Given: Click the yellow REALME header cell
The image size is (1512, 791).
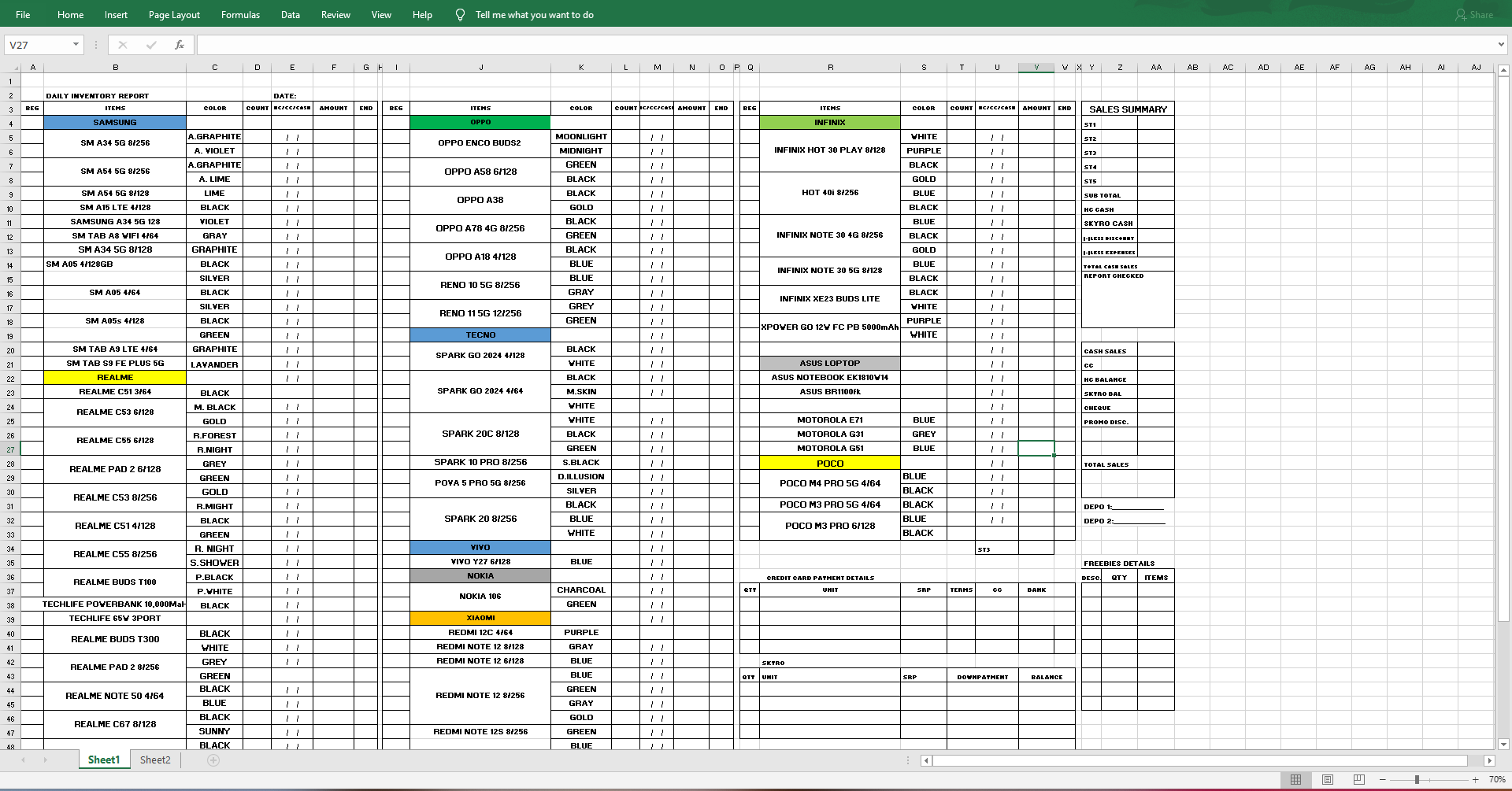Looking at the screenshot, I should [x=115, y=378].
